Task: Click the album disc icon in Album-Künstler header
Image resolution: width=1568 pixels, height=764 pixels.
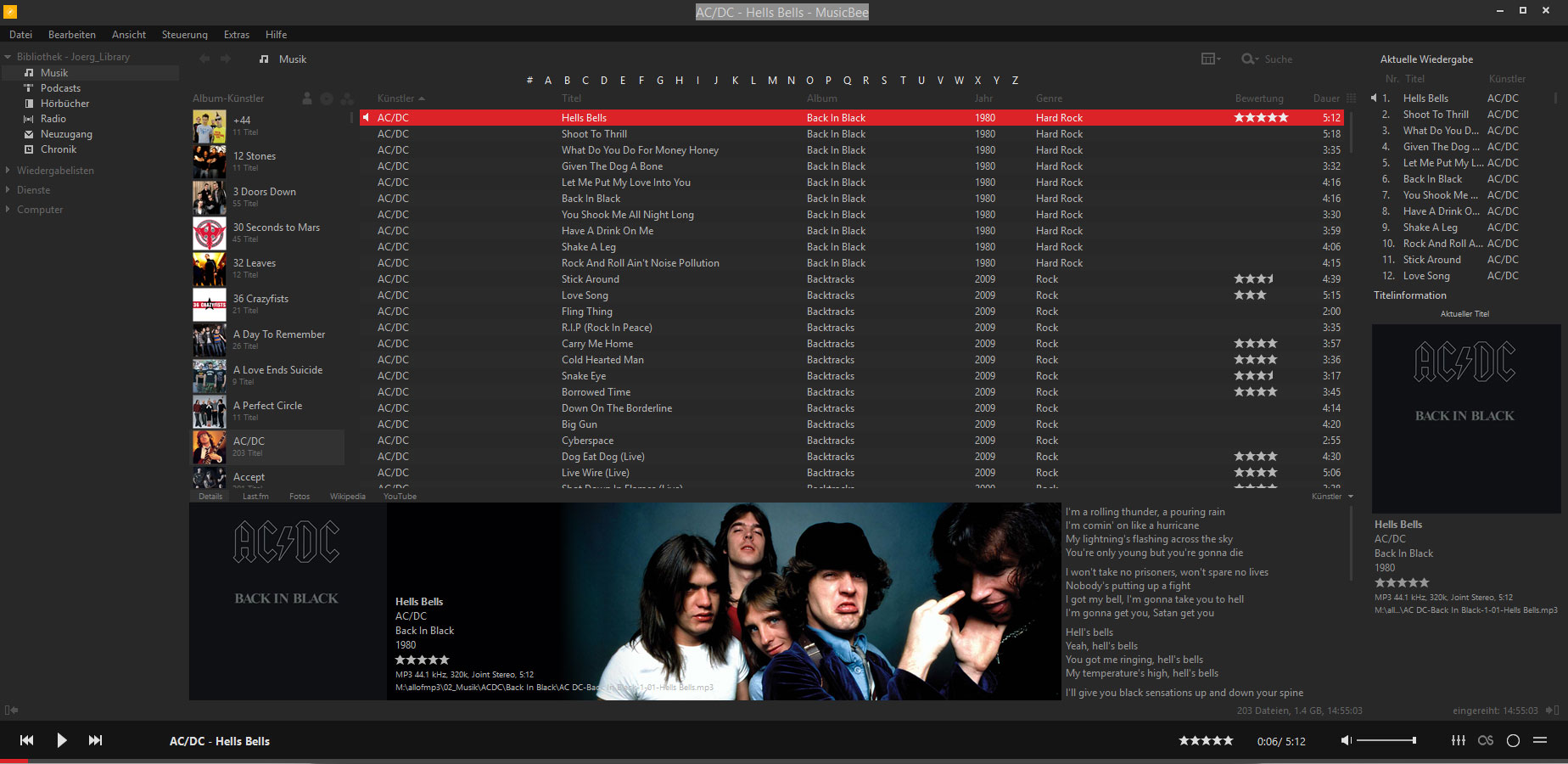Action: point(327,98)
